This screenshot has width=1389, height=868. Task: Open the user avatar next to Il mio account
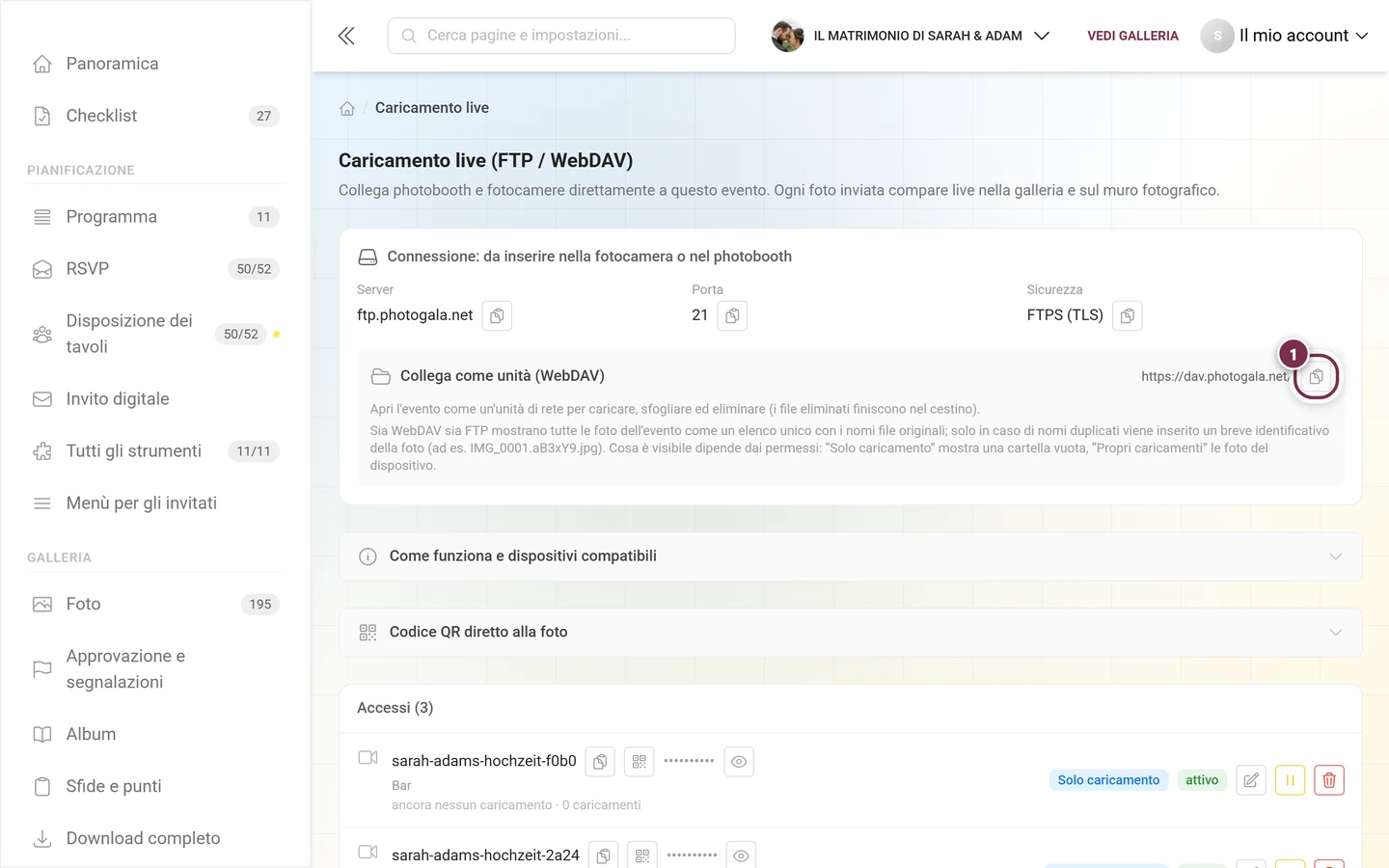pos(1217,36)
